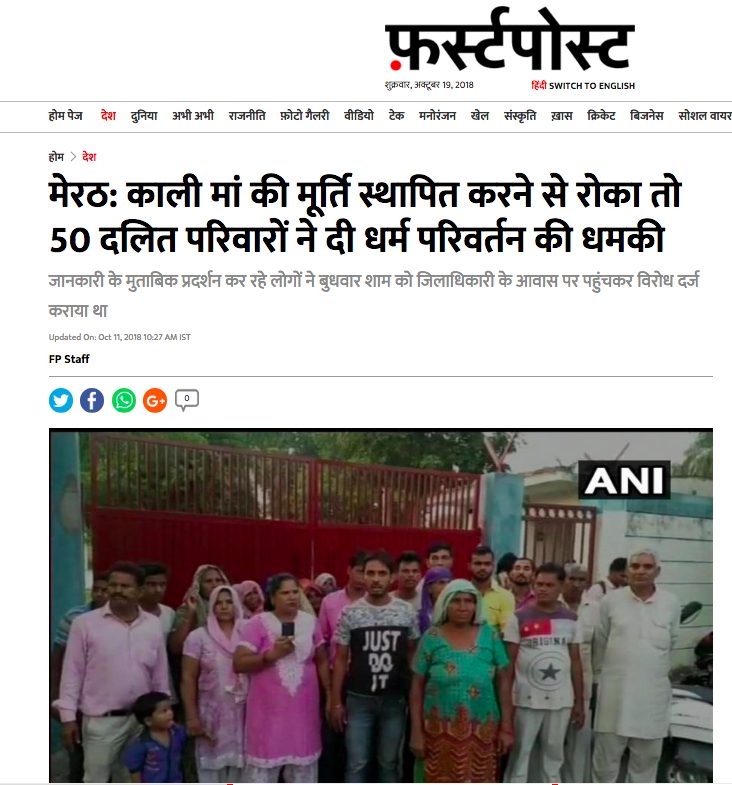Image resolution: width=732 pixels, height=785 pixels.
Task: Open the क्रिकेट menu item
Action: [601, 116]
